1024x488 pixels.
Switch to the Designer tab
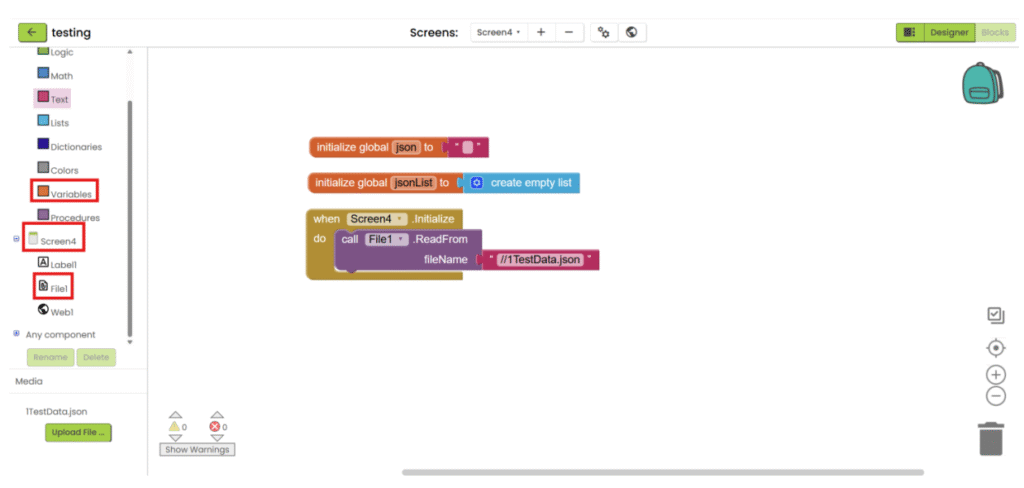point(948,32)
